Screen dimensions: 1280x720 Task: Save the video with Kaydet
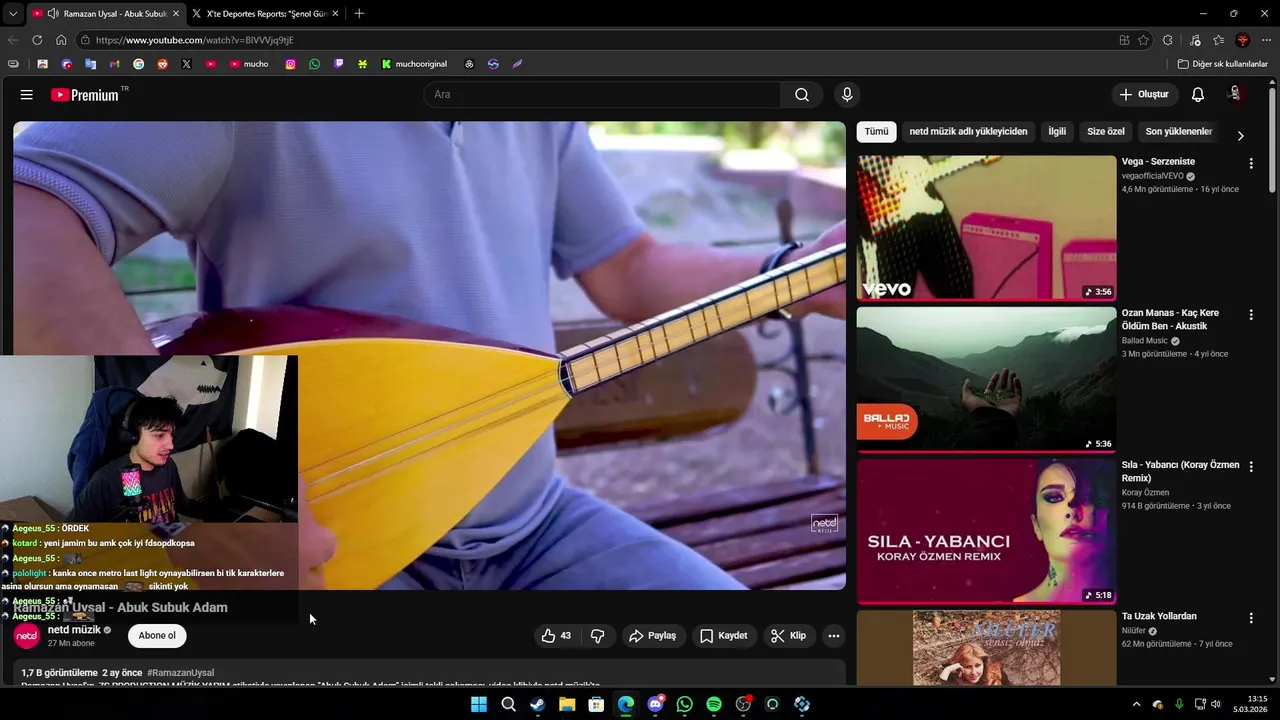coord(723,636)
